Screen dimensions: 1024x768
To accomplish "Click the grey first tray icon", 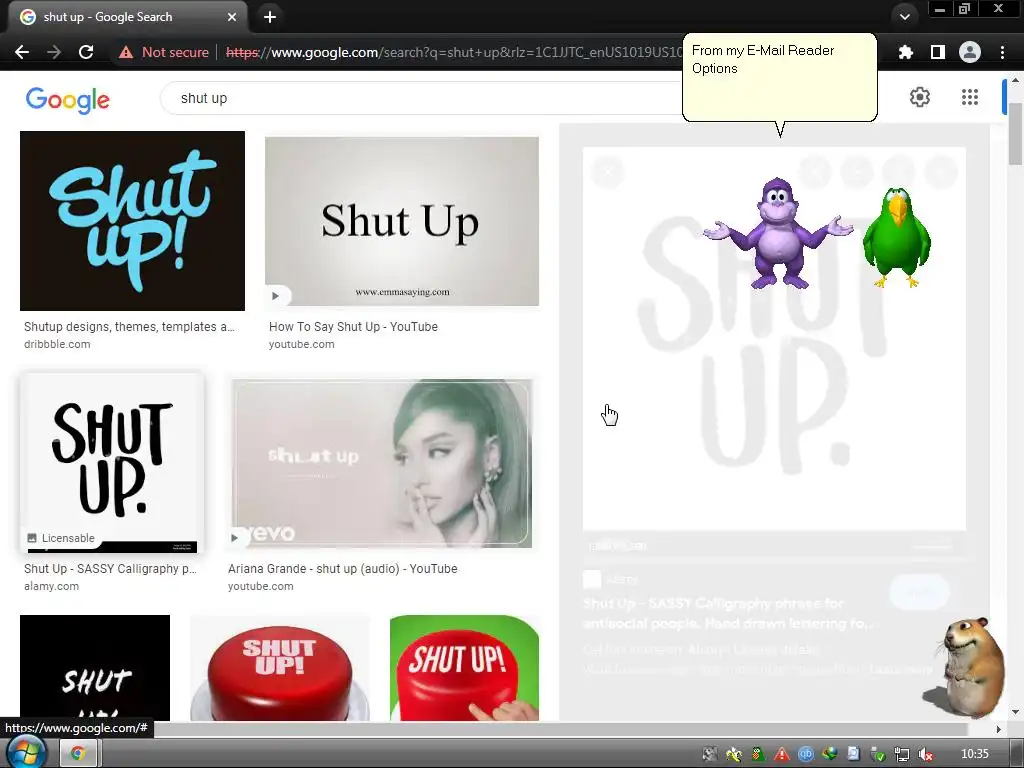I will (x=710, y=754).
